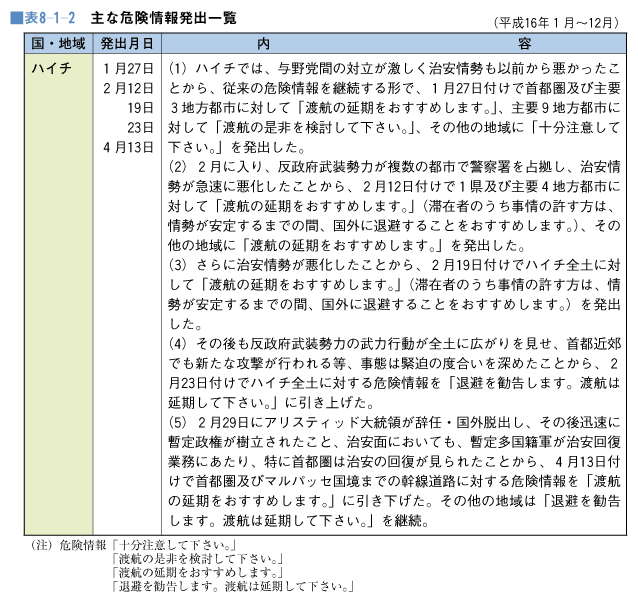Image resolution: width=638 pixels, height=602 pixels.
Task: Click the blue square marker before 表8-1-2
Action: point(17,18)
